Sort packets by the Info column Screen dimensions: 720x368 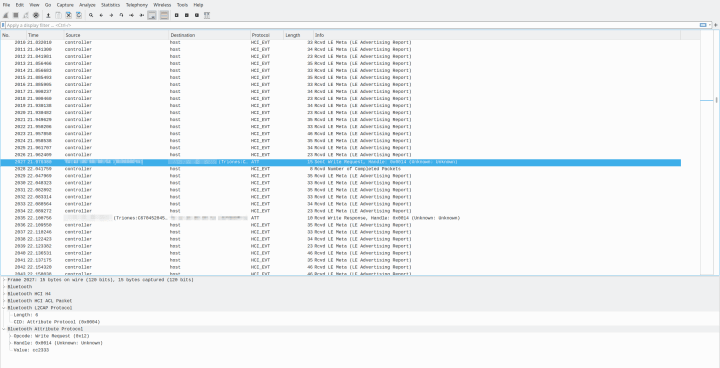click(497, 35)
